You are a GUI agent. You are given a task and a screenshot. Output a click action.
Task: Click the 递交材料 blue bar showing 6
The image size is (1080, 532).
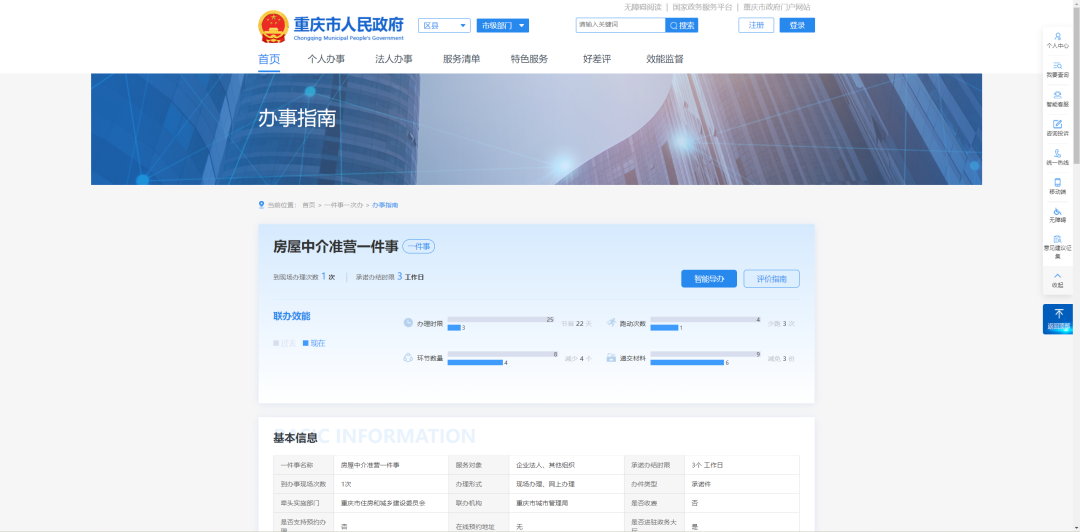tap(687, 362)
